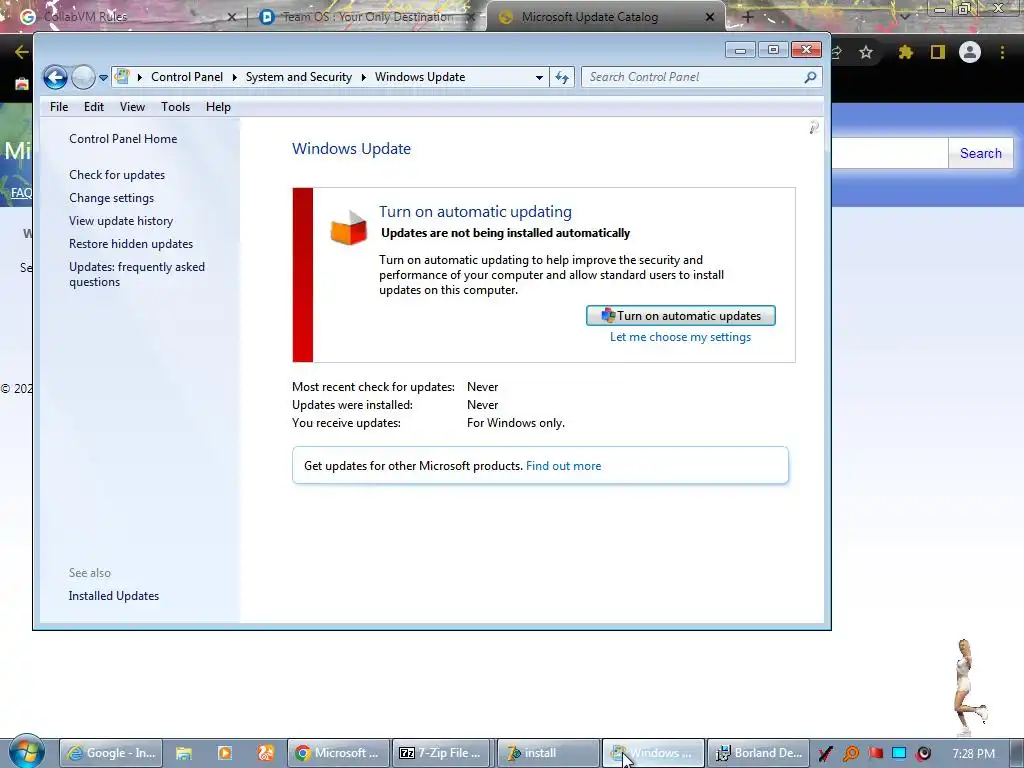
Task: Open a new Chrome tab
Action: [x=748, y=17]
